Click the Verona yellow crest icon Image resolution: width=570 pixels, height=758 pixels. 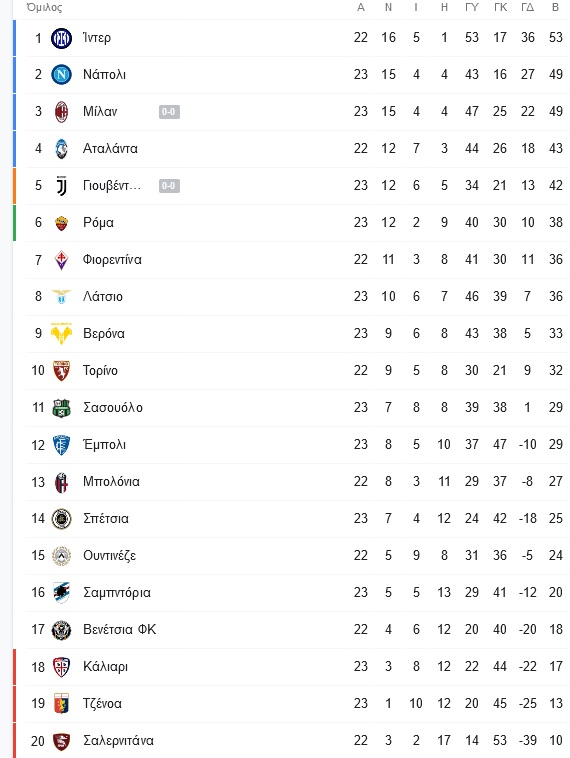point(61,334)
